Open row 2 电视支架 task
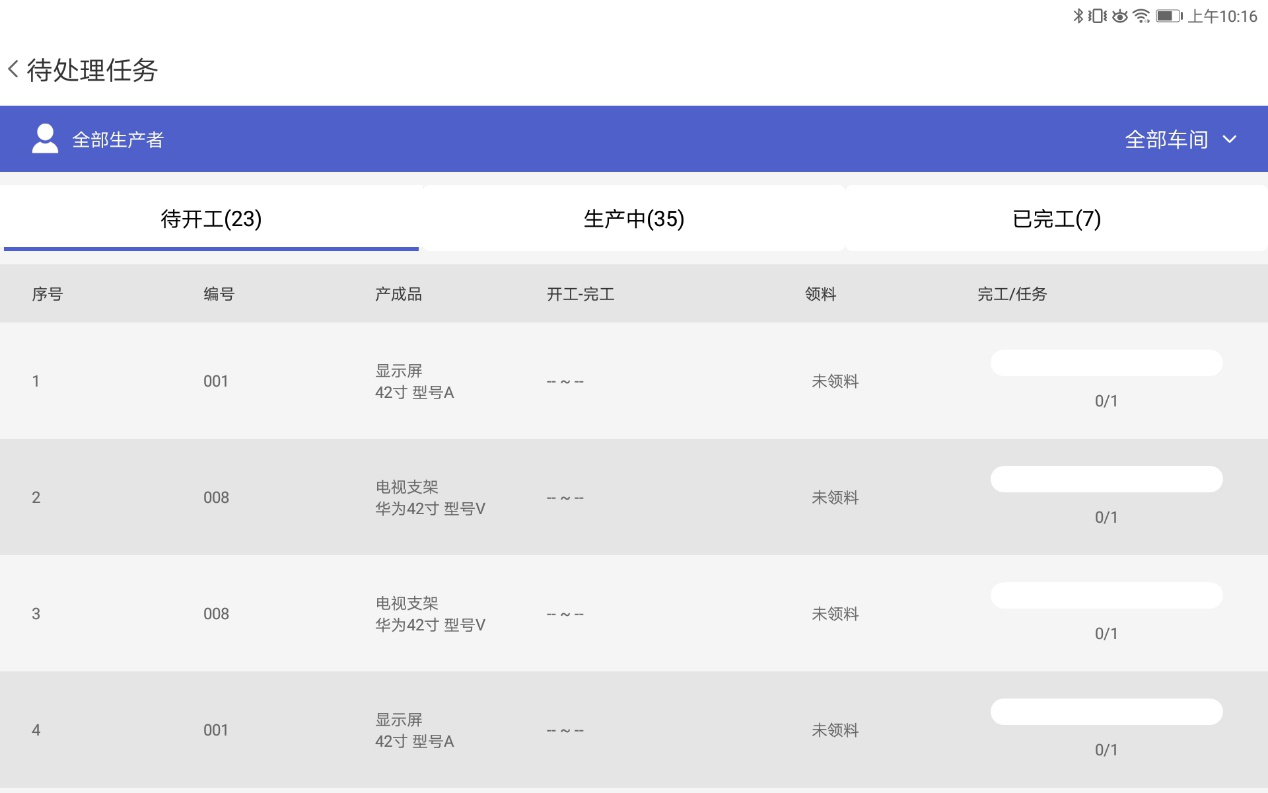1268x793 pixels. 634,497
